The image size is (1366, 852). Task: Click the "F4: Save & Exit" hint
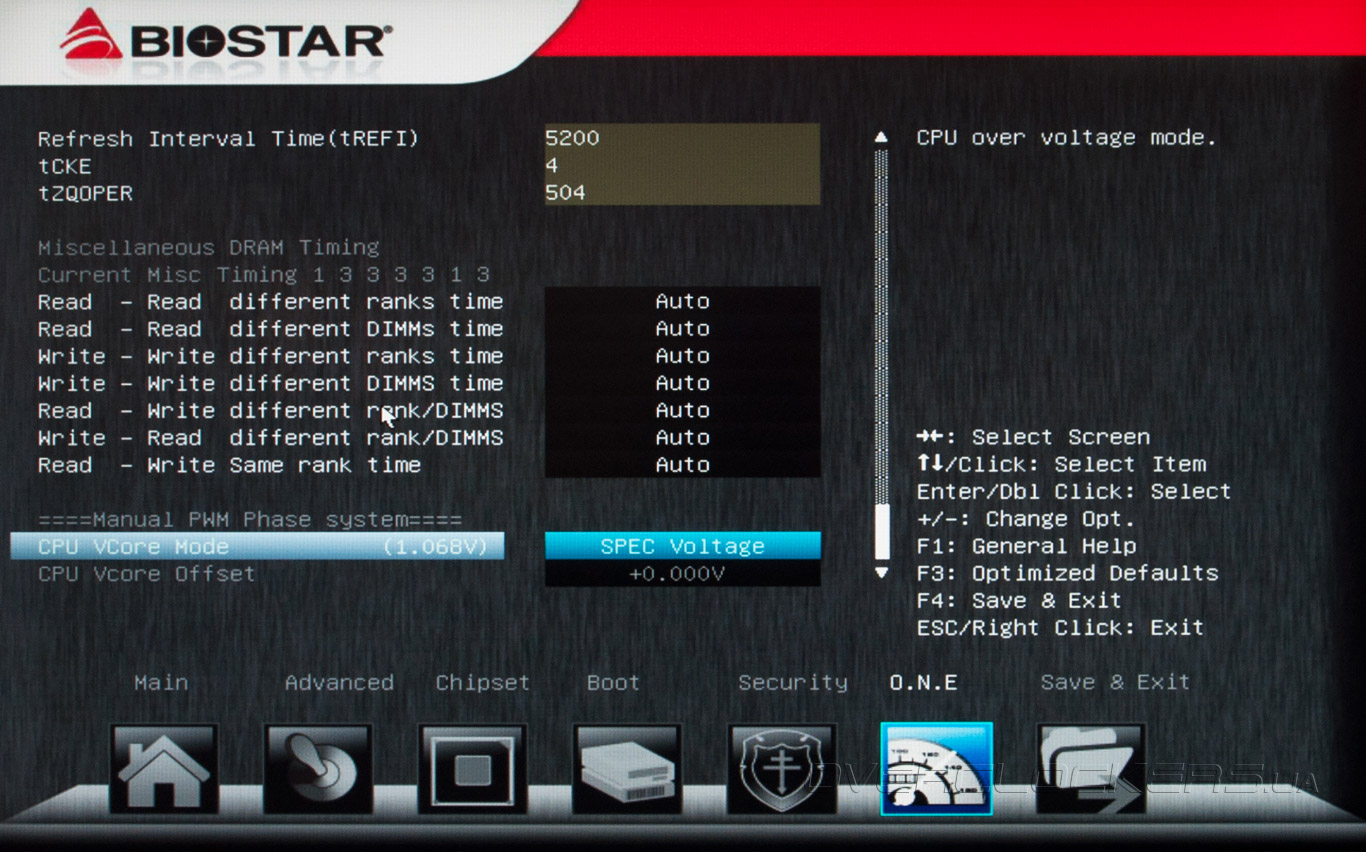[1019, 600]
